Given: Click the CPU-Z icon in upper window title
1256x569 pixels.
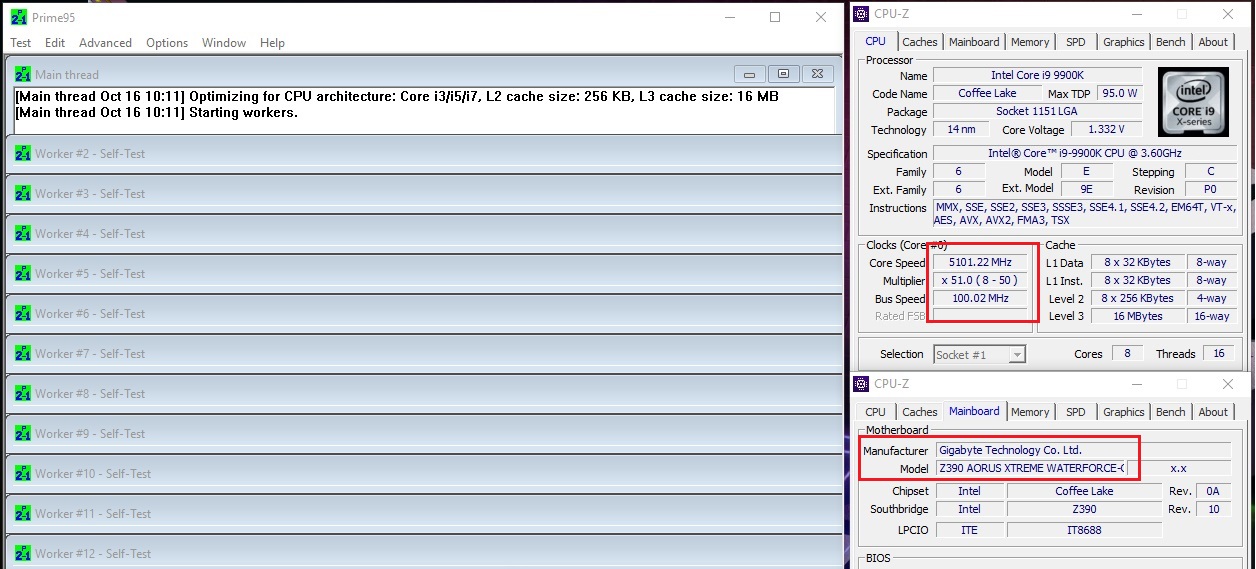Looking at the screenshot, I should (x=861, y=14).
